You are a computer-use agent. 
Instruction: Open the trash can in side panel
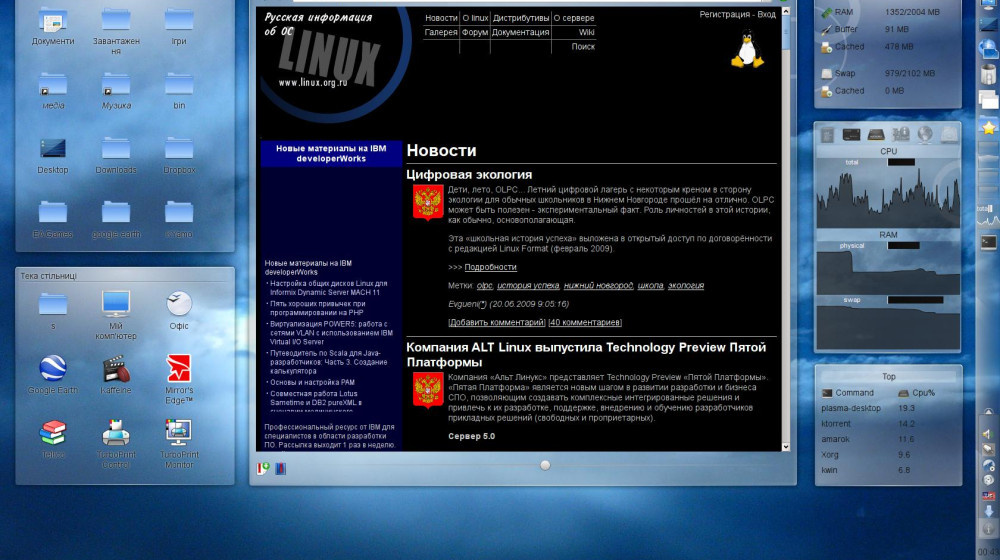click(x=989, y=73)
